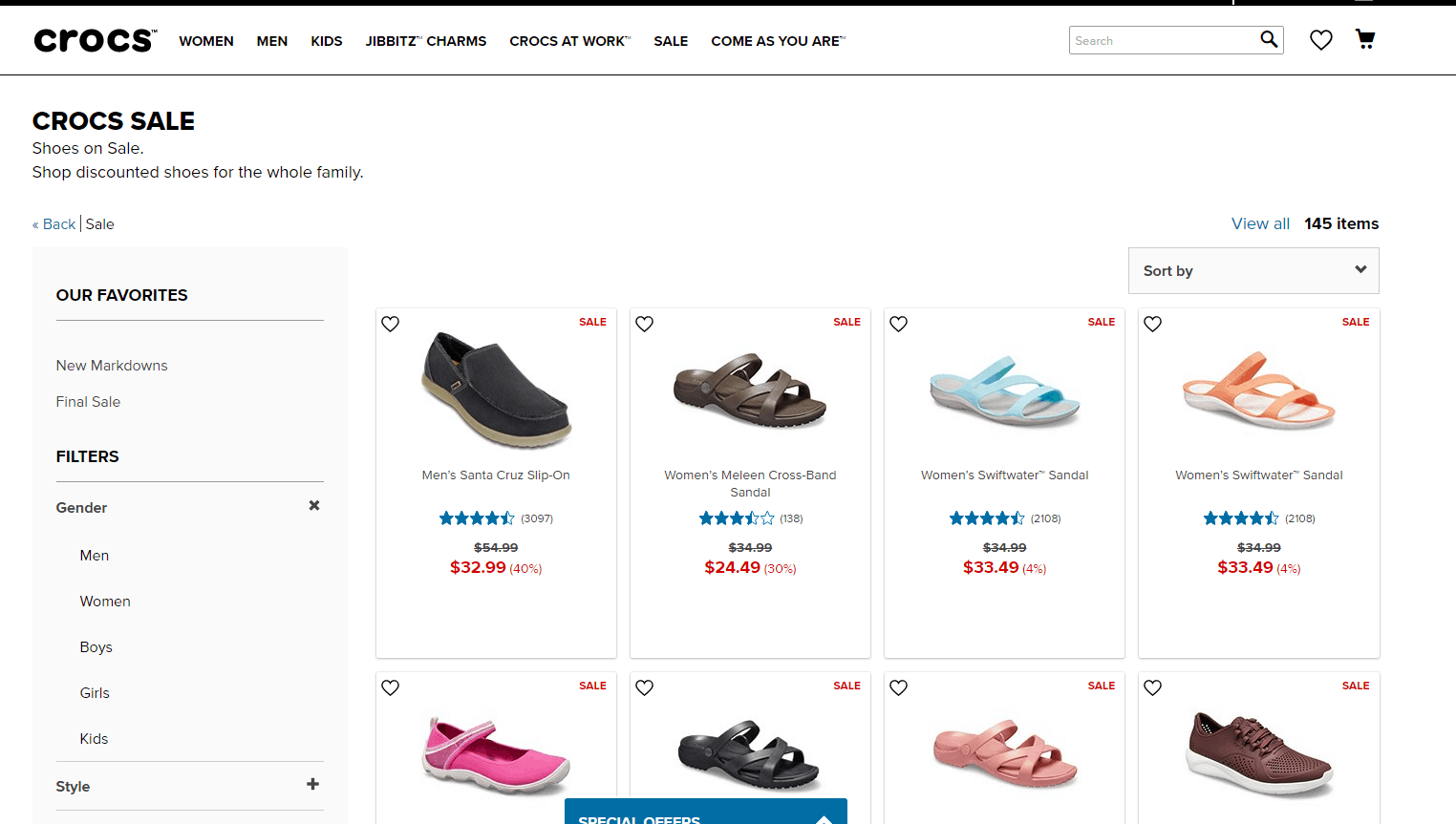Viewport: 1456px width, 824px height.
Task: Click the Style filter heading
Action: coord(73,787)
